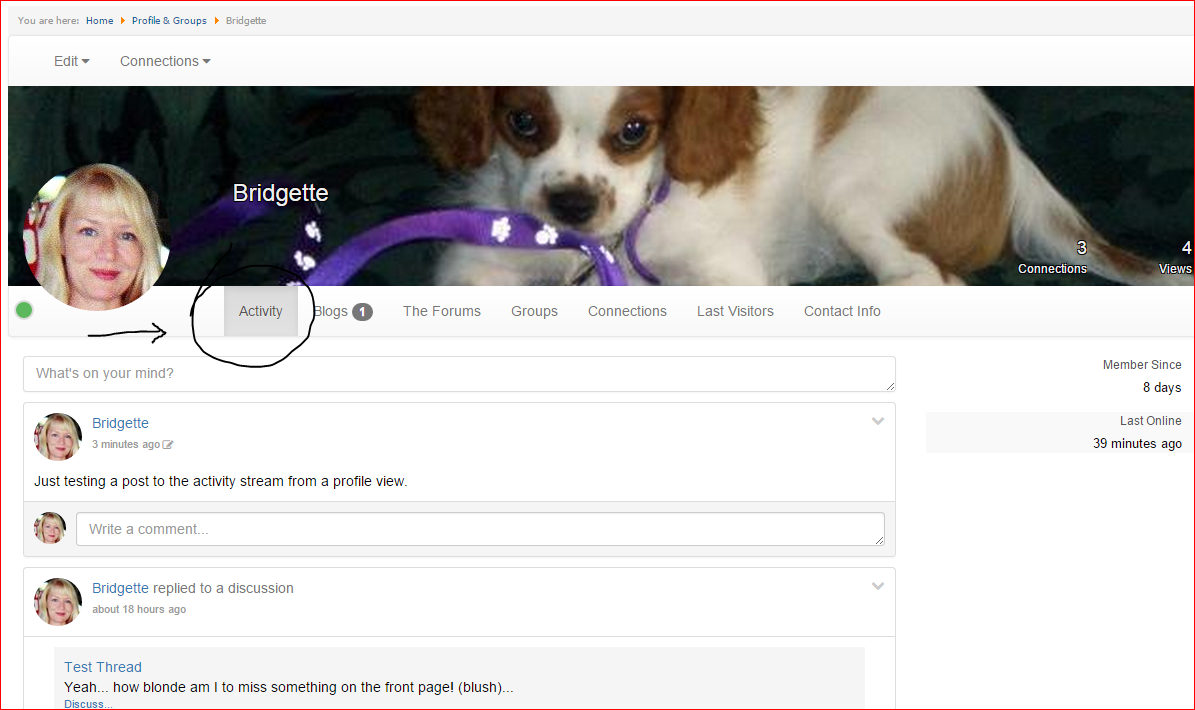1195x710 pixels.
Task: Click the 'Member Since' label
Action: (1142, 365)
